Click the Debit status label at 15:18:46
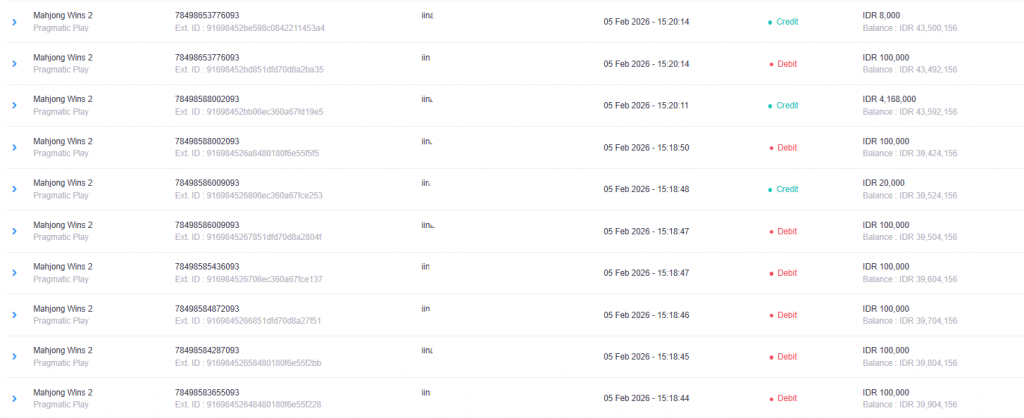1024x418 pixels. tap(787, 315)
